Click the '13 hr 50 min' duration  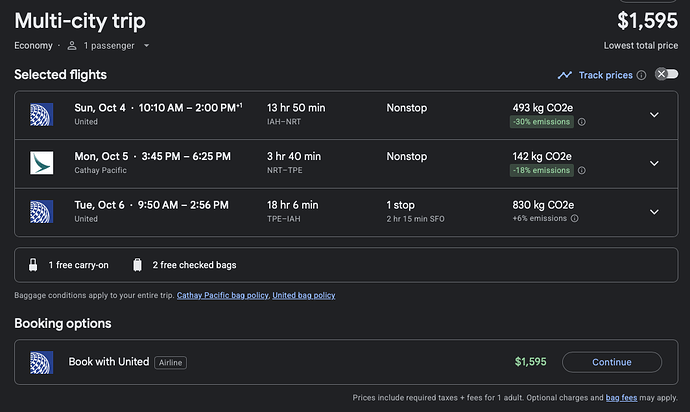point(296,108)
